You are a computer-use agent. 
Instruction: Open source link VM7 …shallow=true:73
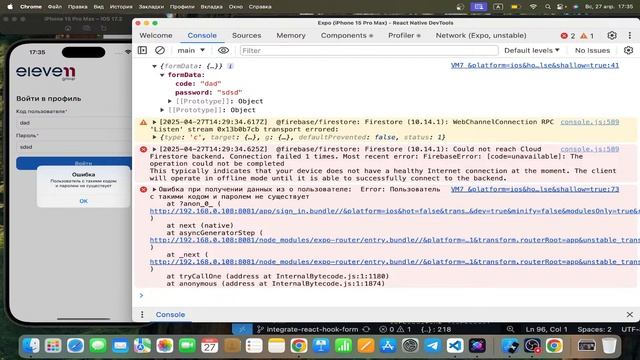pos(535,189)
